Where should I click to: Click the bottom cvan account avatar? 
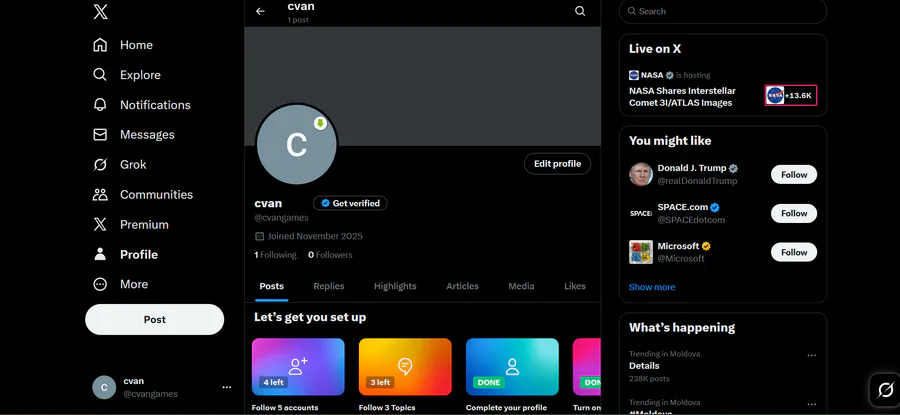click(104, 387)
